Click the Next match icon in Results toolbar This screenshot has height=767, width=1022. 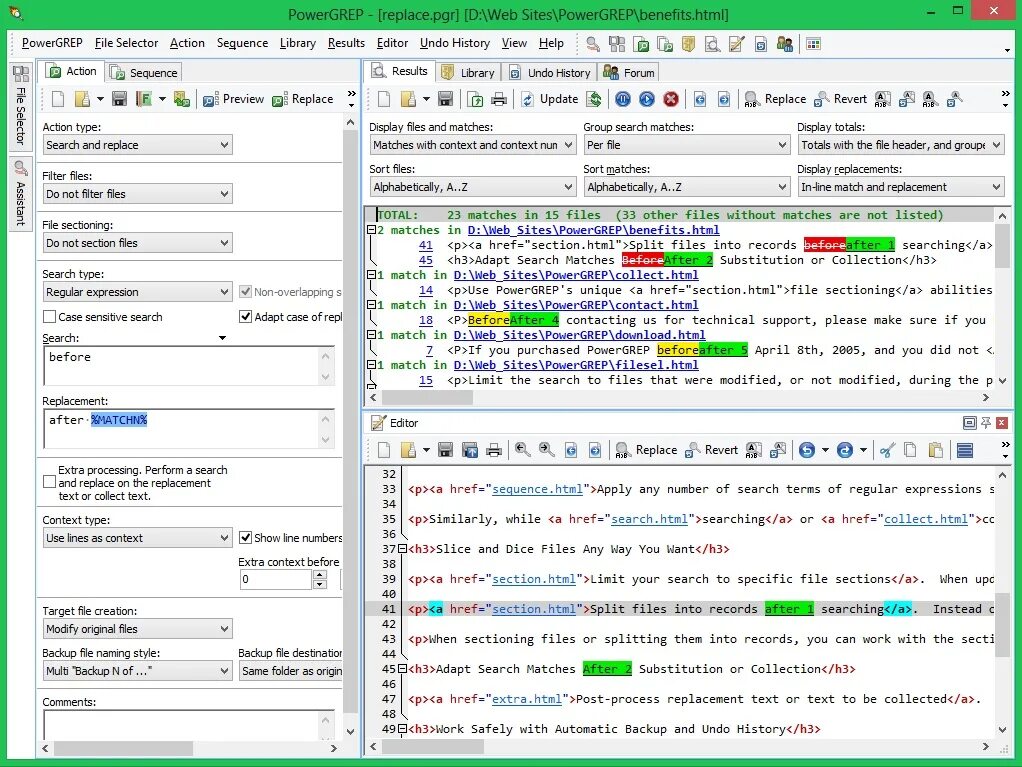click(723, 99)
